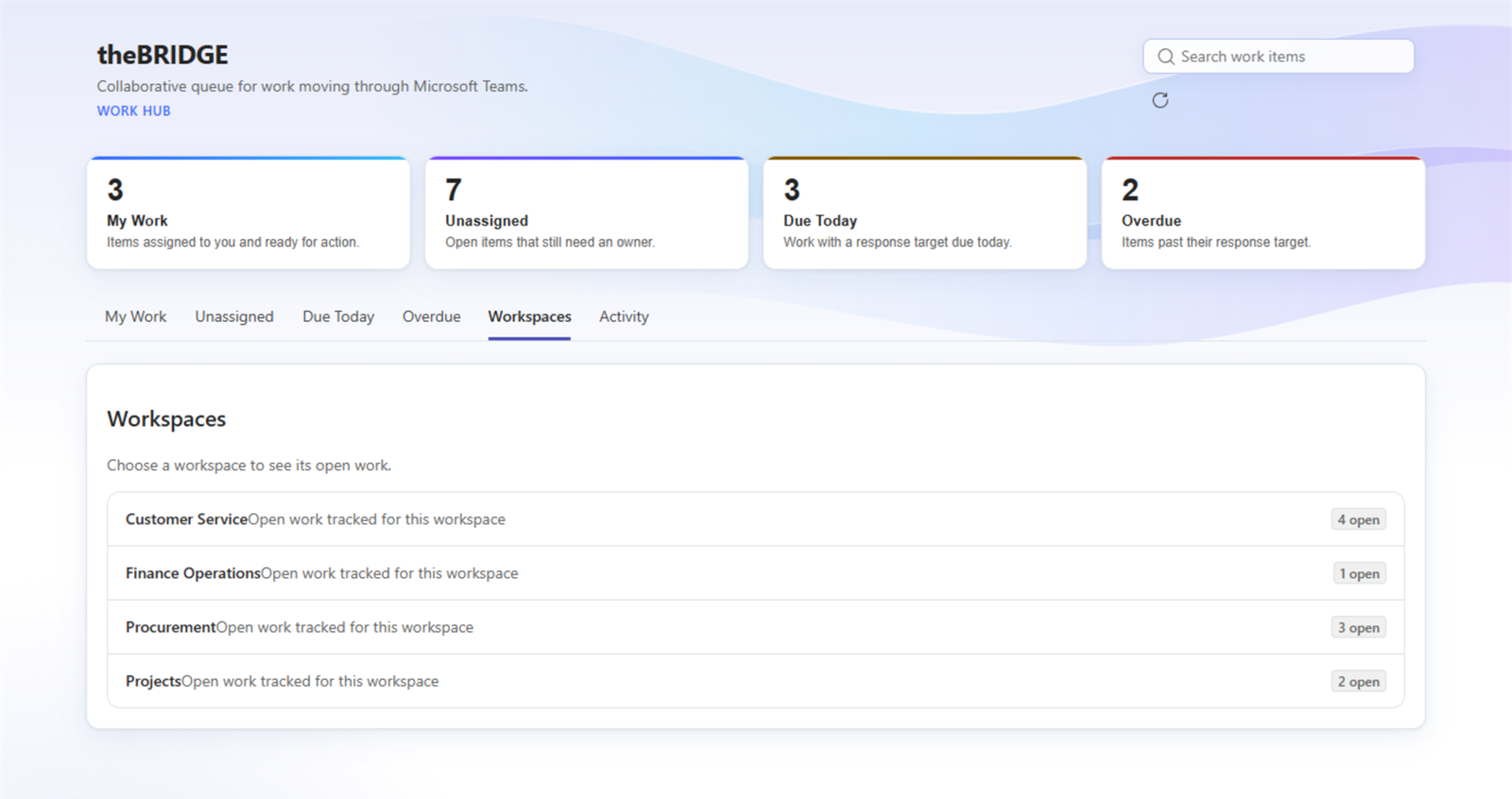1512x799 pixels.
Task: Open the Procurement workspace row
Action: click(x=756, y=627)
